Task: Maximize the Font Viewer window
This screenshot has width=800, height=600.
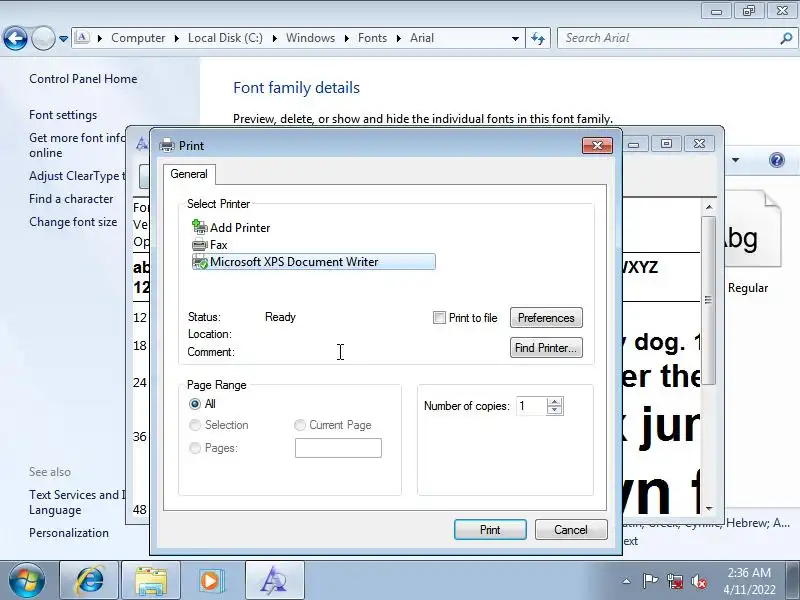Action: 666,143
